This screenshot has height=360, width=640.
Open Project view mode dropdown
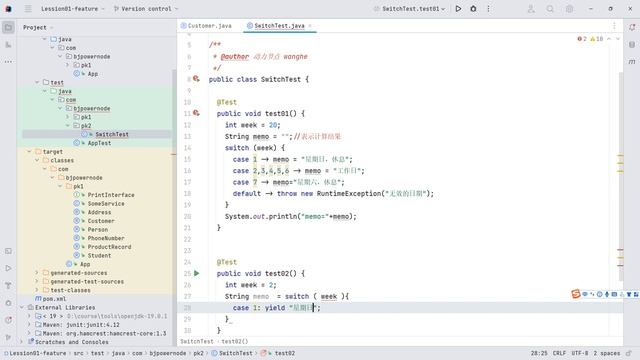point(38,27)
